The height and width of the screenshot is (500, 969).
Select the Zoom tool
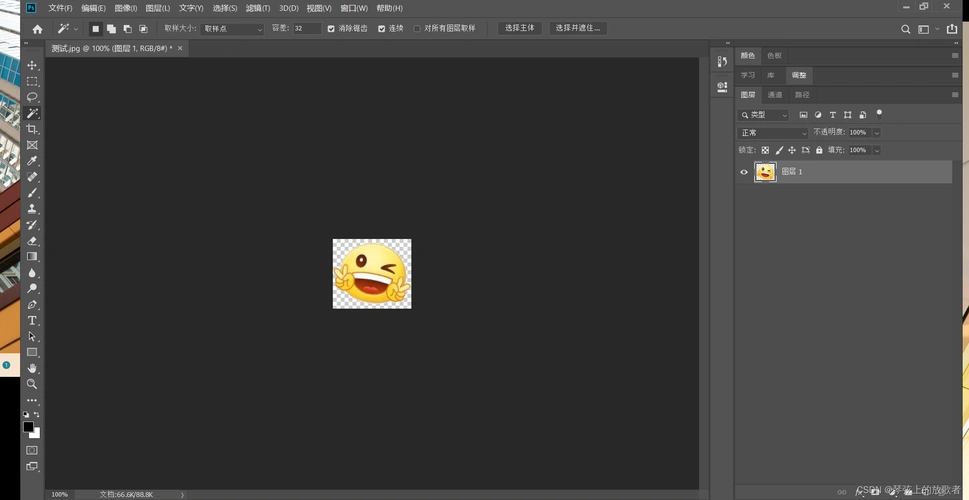point(32,384)
